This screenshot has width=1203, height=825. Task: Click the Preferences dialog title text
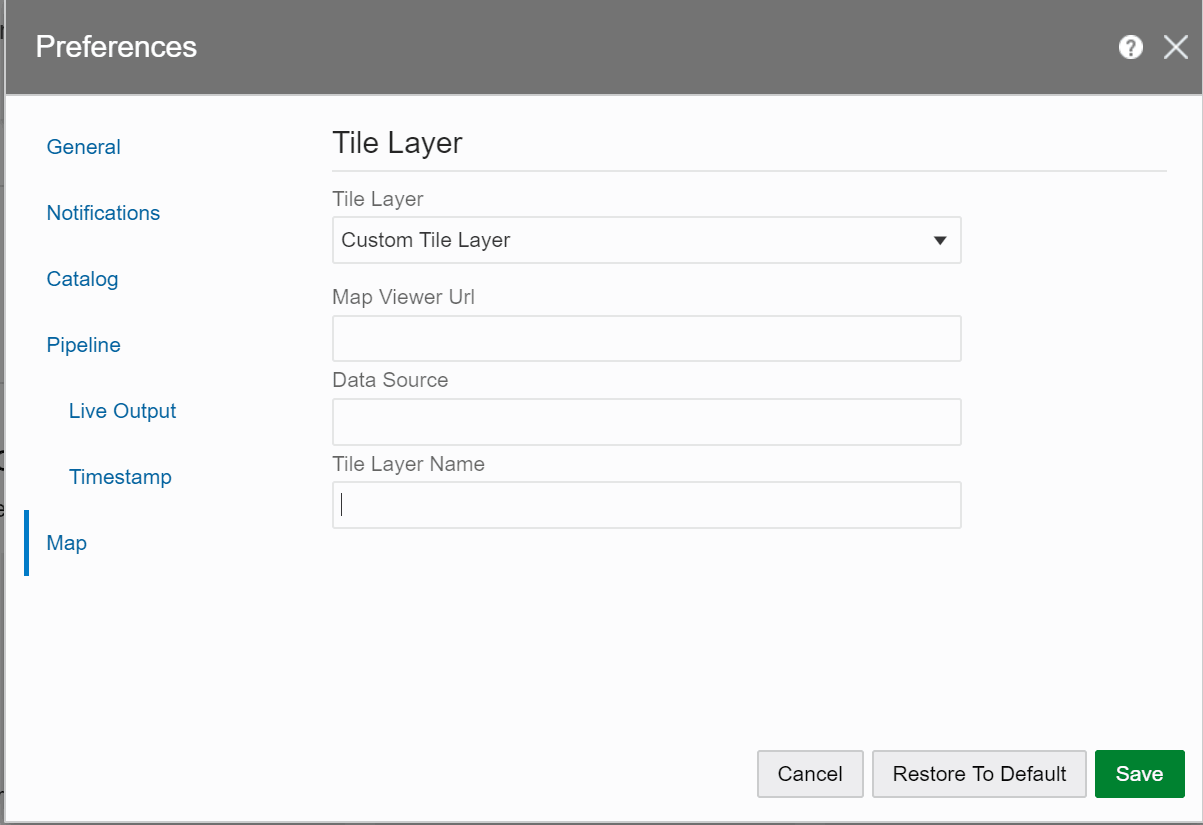click(116, 46)
